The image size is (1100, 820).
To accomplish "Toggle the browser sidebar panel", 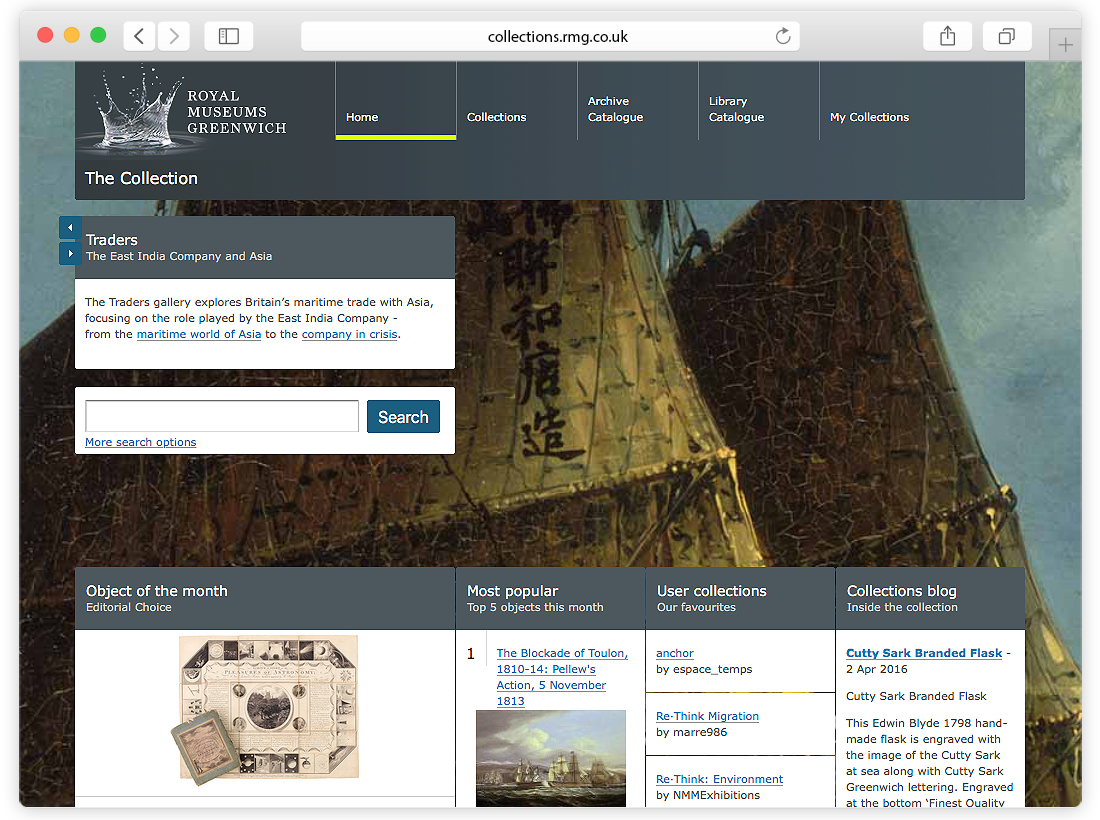I will point(229,36).
